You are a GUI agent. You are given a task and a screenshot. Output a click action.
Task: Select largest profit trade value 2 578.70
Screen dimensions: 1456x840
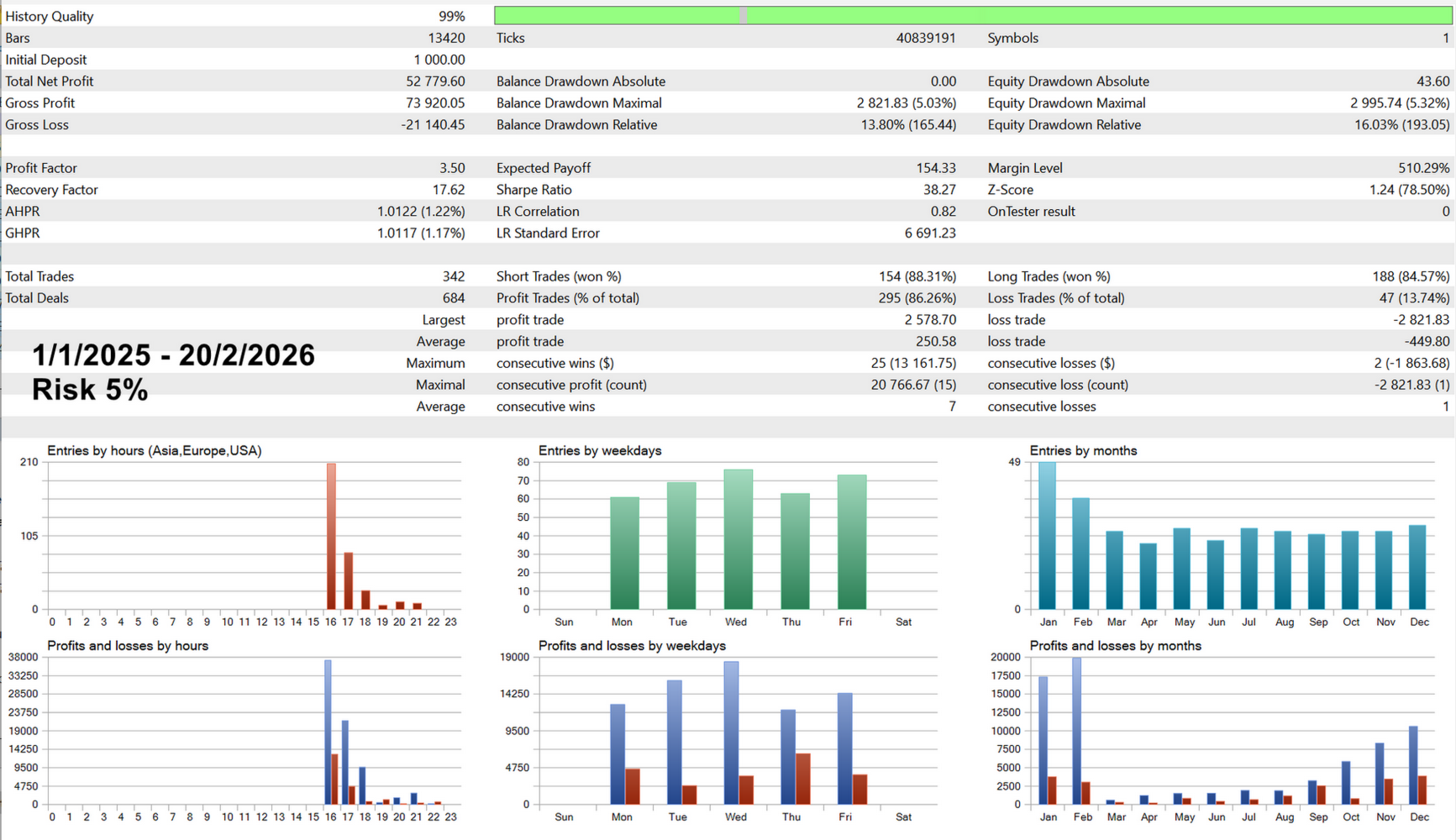pyautogui.click(x=930, y=320)
